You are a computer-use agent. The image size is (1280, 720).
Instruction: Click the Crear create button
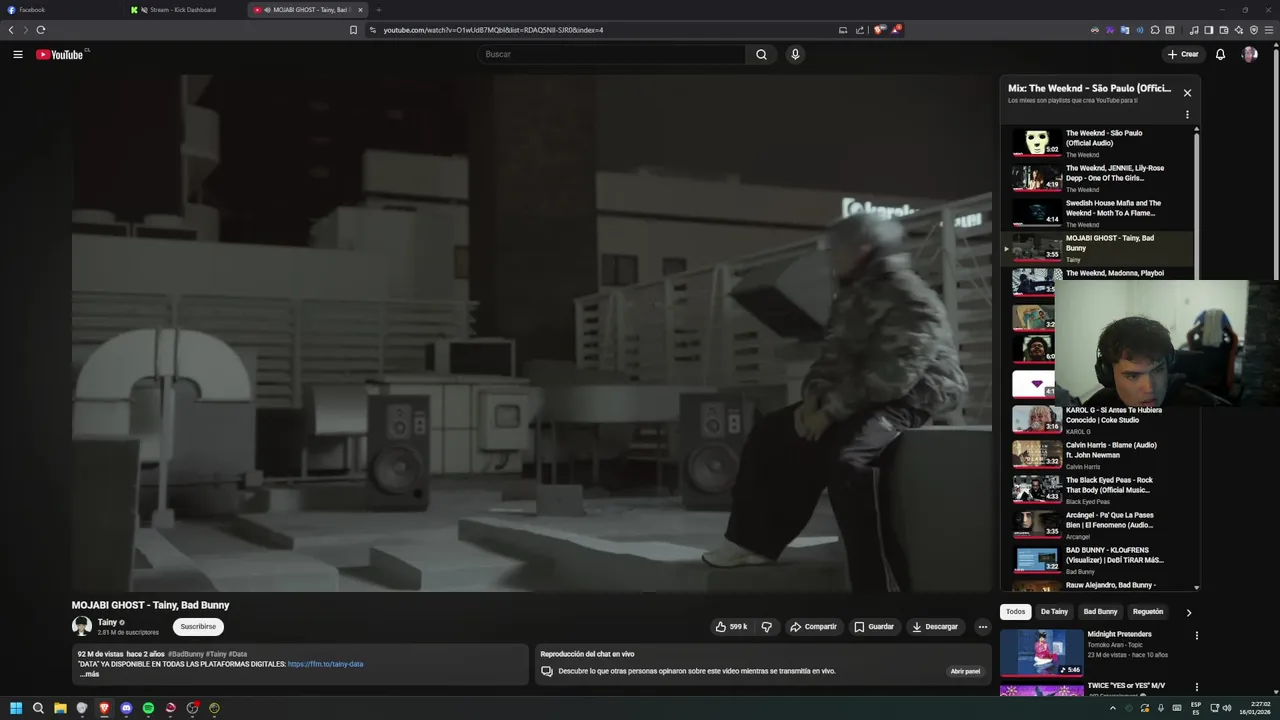[1183, 54]
